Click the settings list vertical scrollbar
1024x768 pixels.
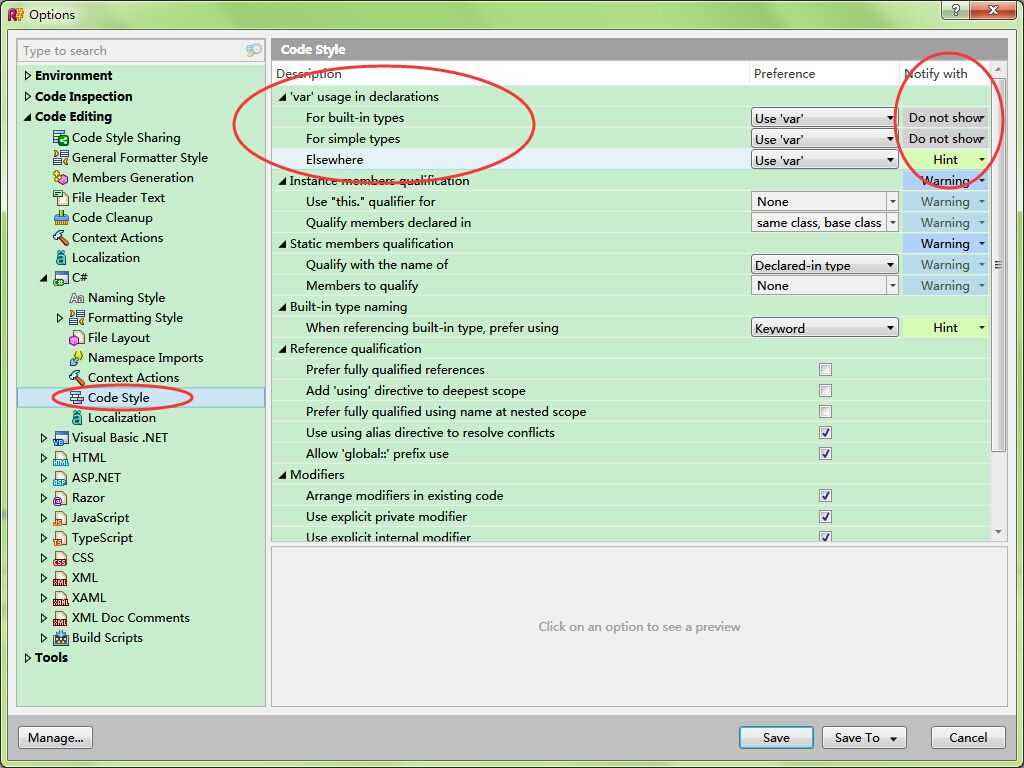[998, 264]
